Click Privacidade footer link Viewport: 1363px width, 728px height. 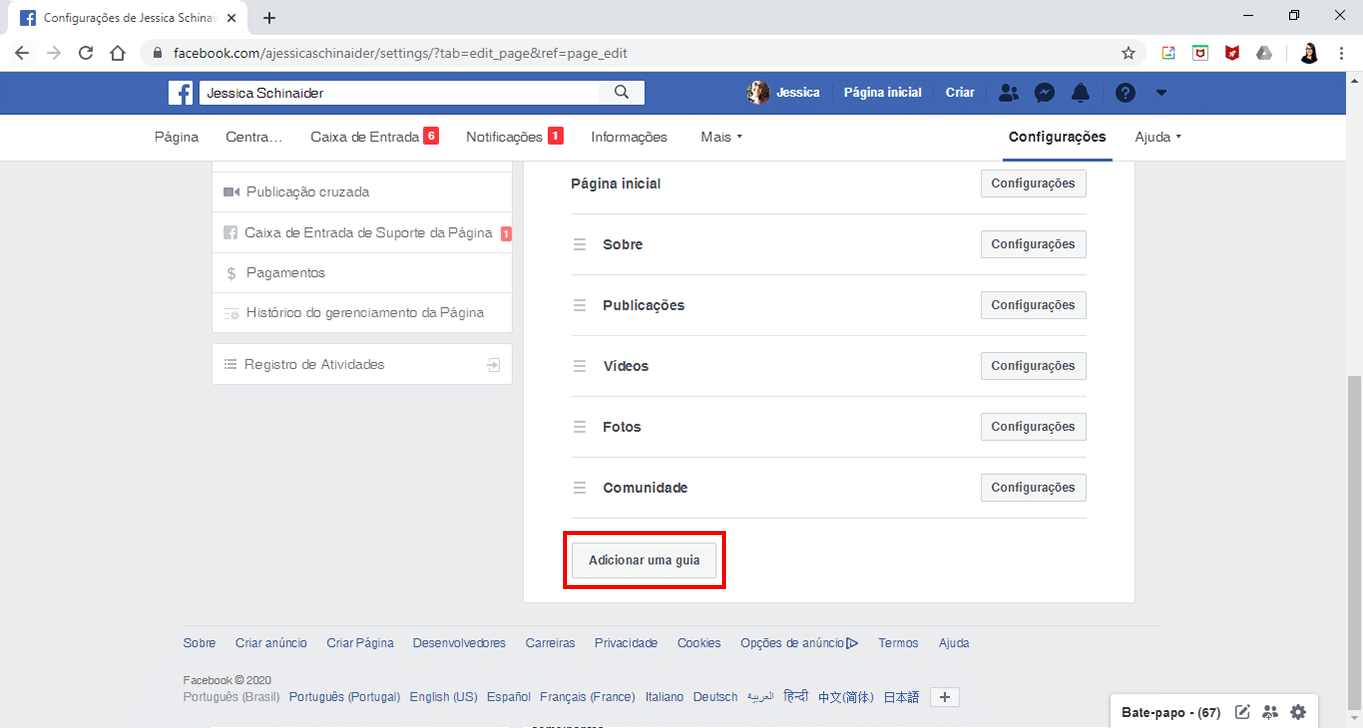626,643
